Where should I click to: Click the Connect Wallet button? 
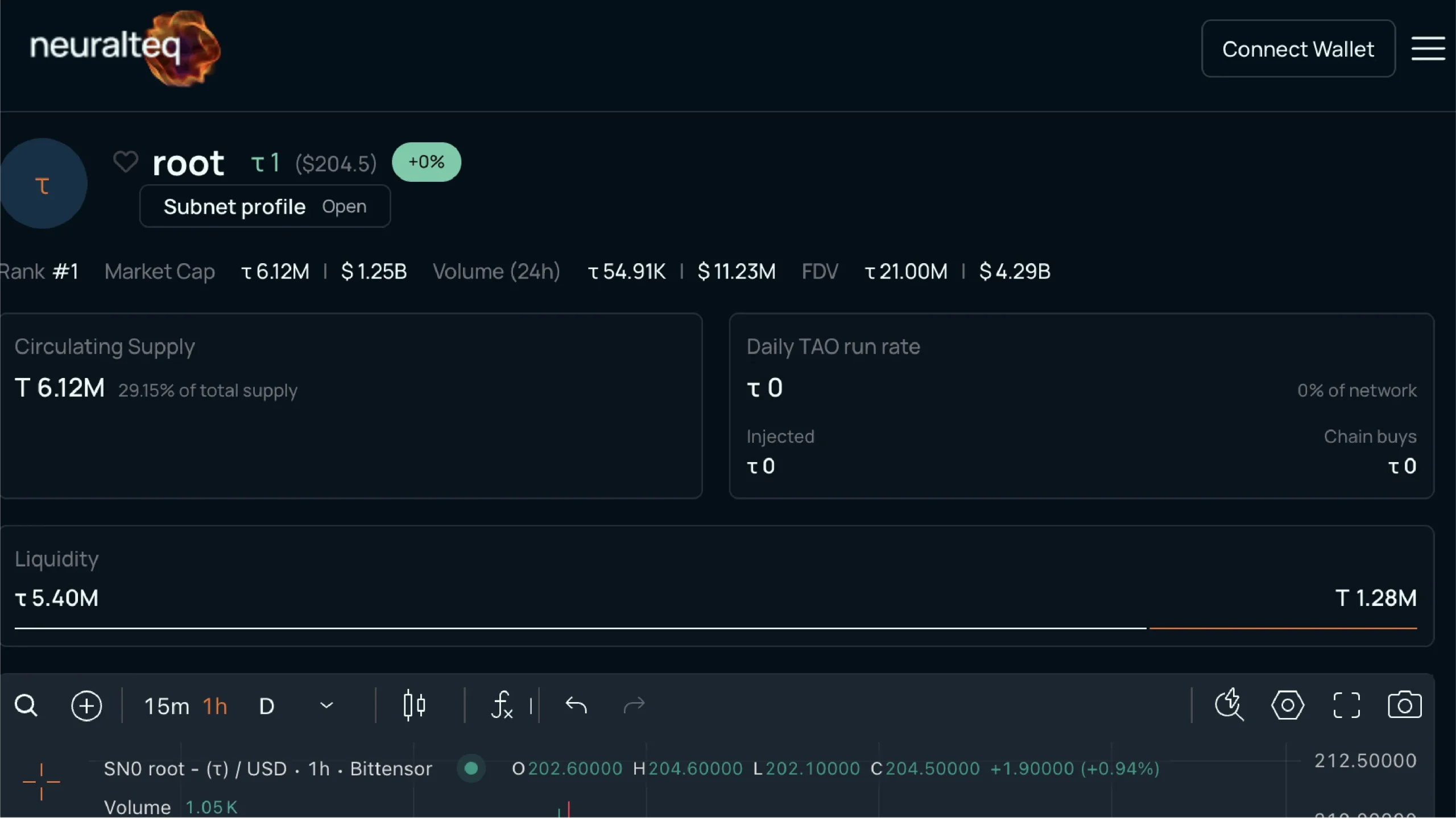tap(1298, 48)
